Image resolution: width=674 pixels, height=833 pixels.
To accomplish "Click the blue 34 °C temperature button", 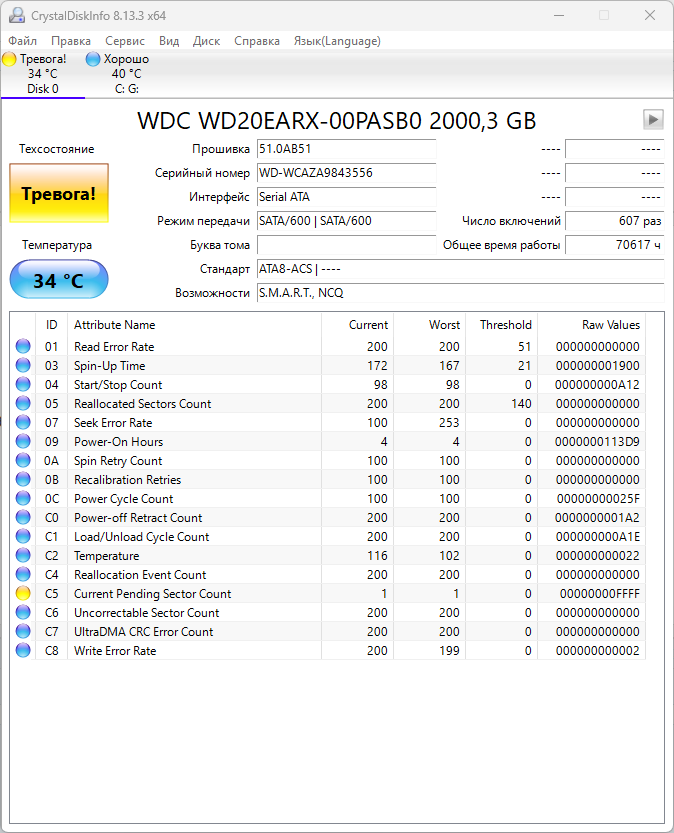I will coord(58,281).
